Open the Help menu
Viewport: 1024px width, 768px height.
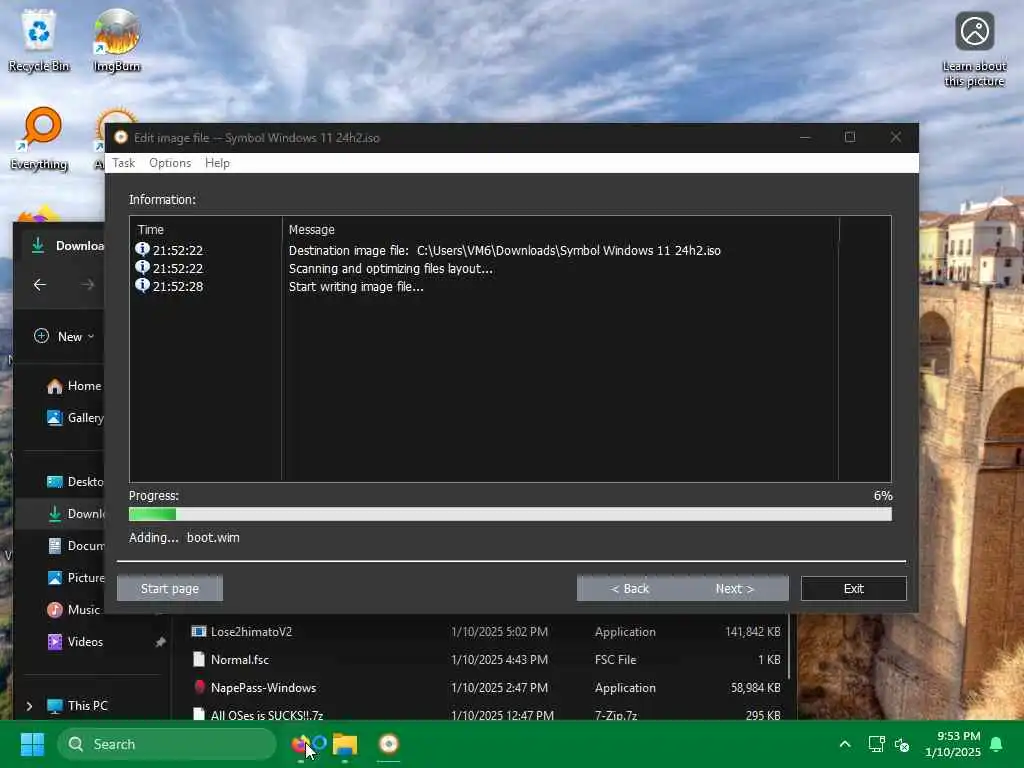217,163
